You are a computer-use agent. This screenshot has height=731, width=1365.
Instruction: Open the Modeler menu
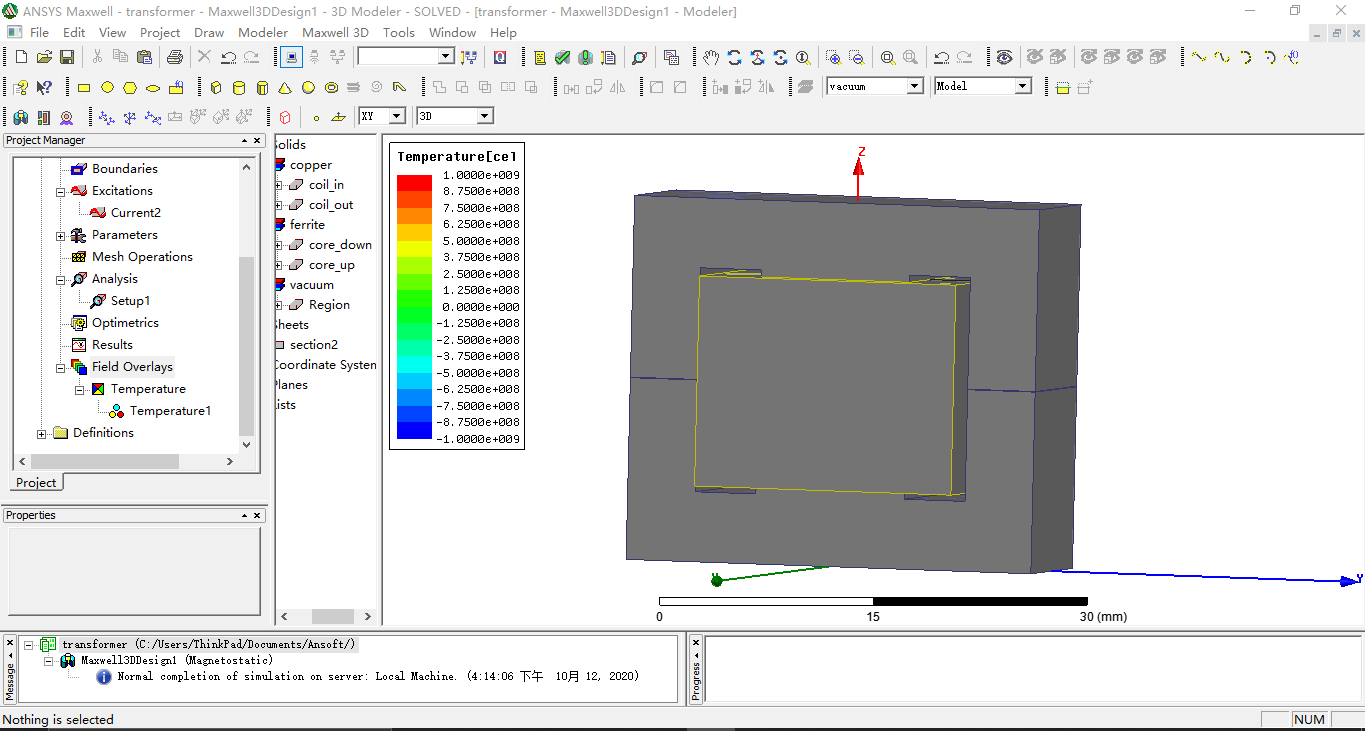coord(263,32)
